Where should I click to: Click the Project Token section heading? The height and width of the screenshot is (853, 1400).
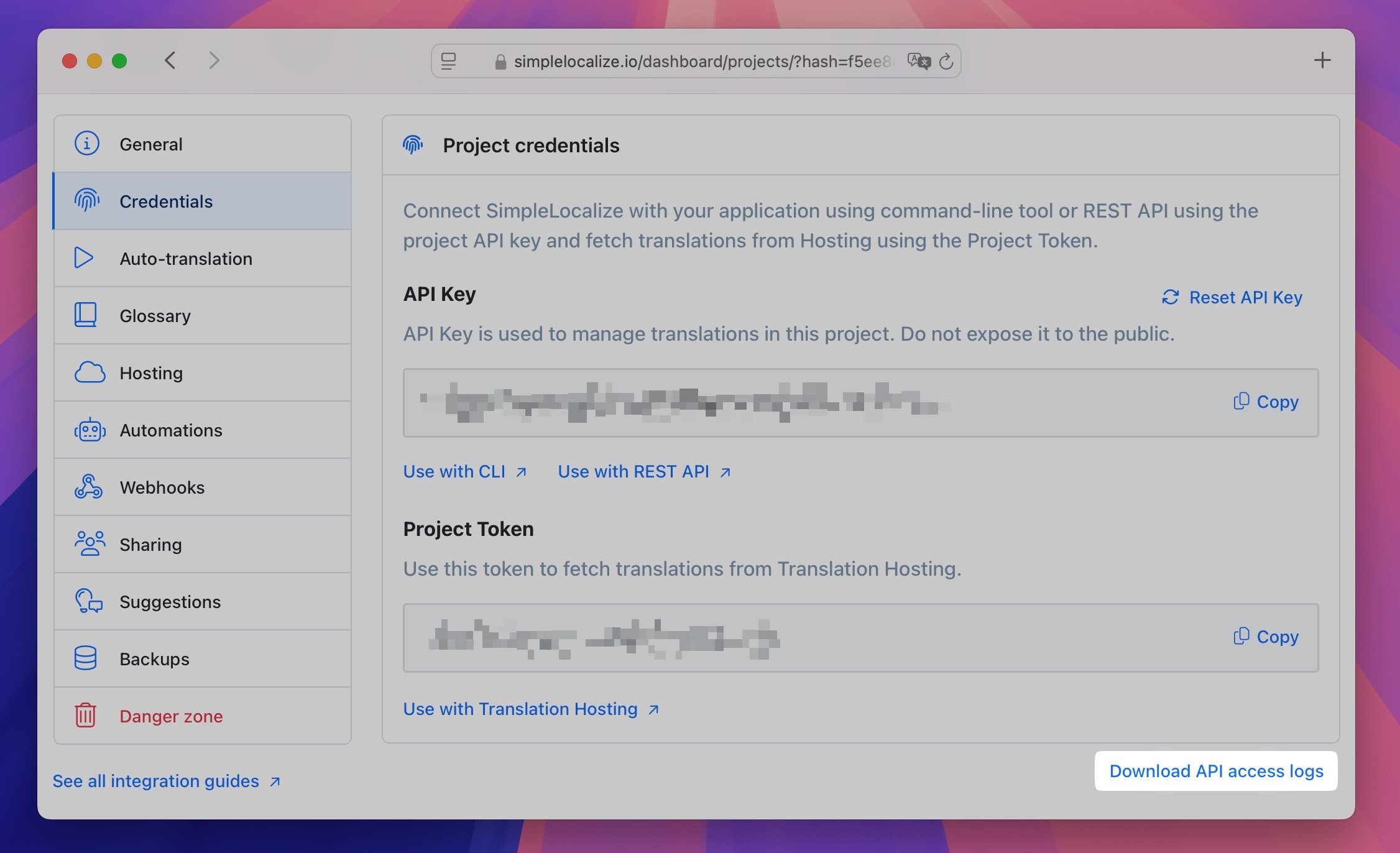pyautogui.click(x=468, y=528)
